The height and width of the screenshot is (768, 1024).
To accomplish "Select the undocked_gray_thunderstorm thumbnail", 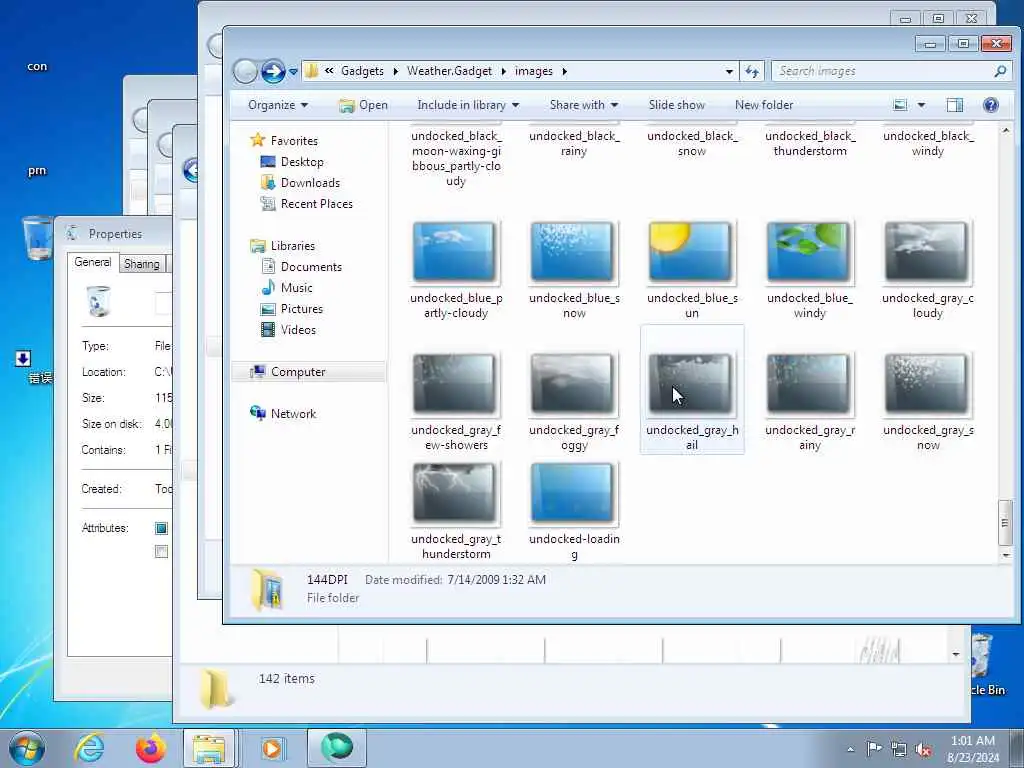I will click(455, 493).
